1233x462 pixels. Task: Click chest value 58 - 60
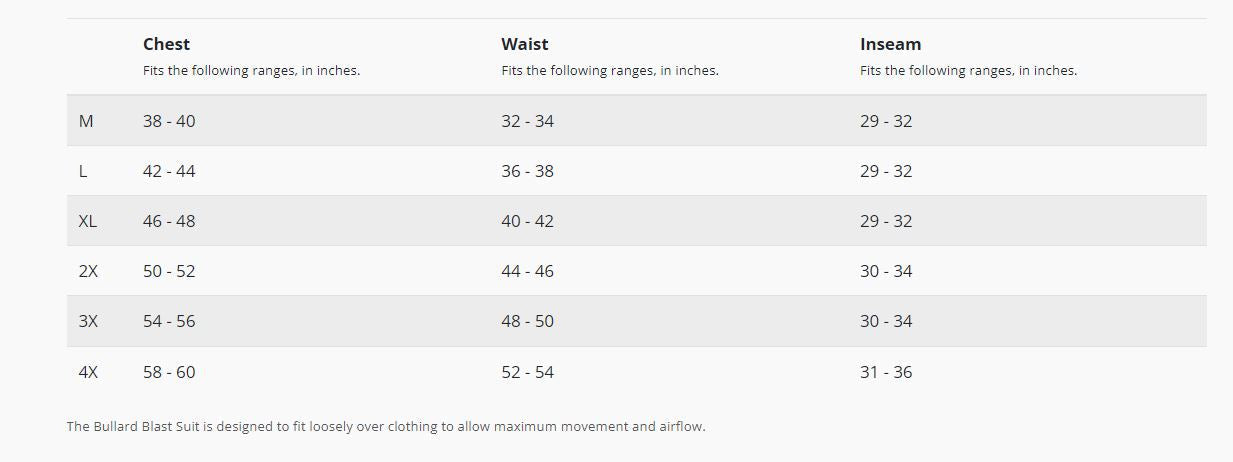[169, 372]
